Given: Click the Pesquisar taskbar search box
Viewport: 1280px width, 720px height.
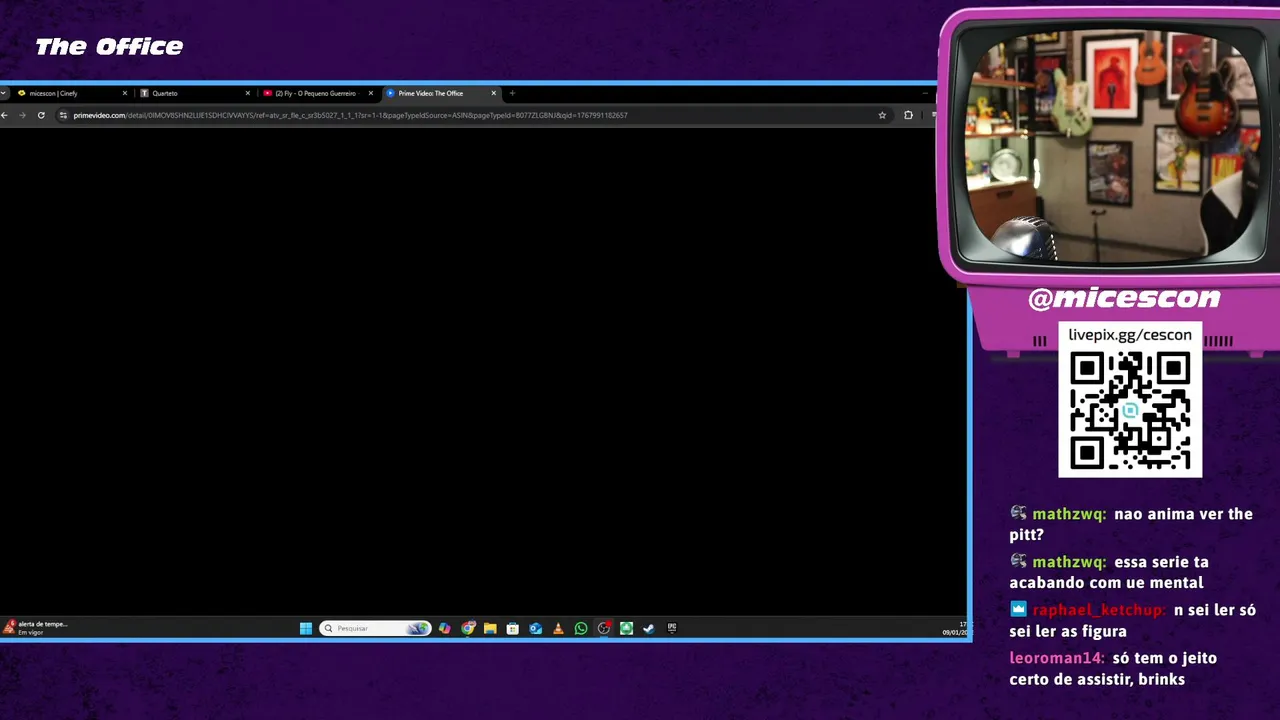Looking at the screenshot, I should point(375,628).
